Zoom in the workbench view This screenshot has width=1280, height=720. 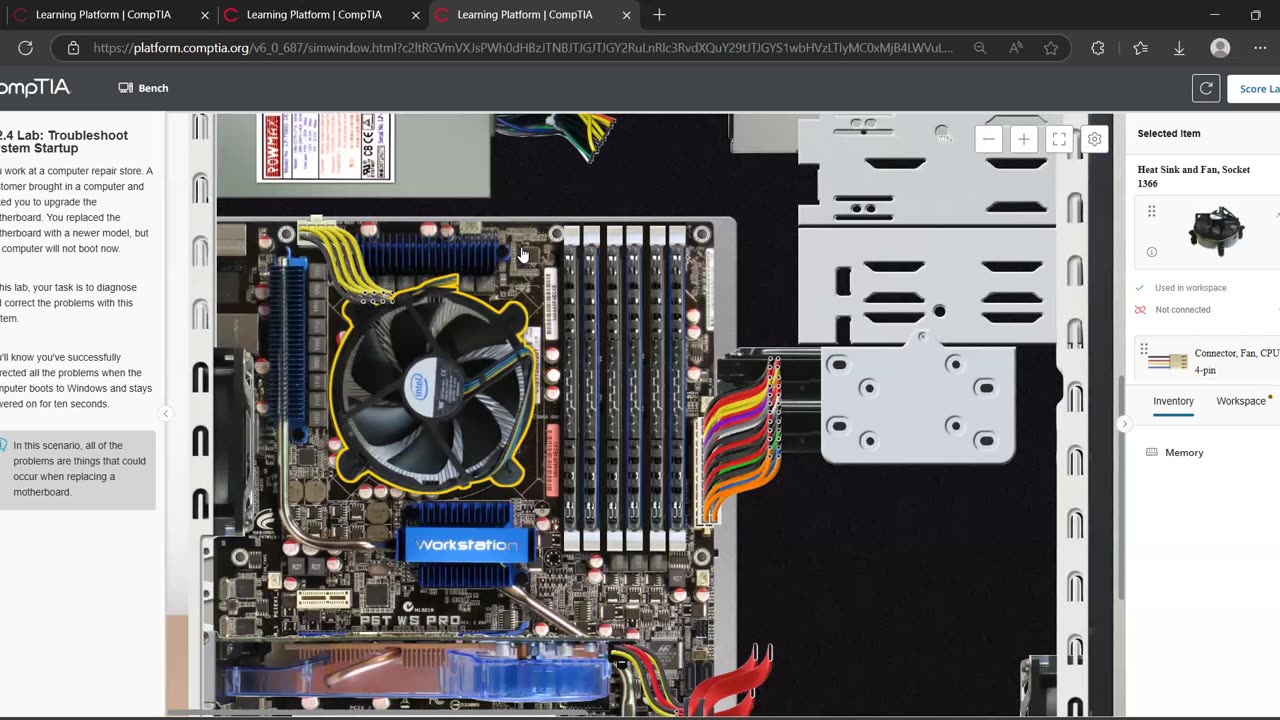click(x=1023, y=140)
